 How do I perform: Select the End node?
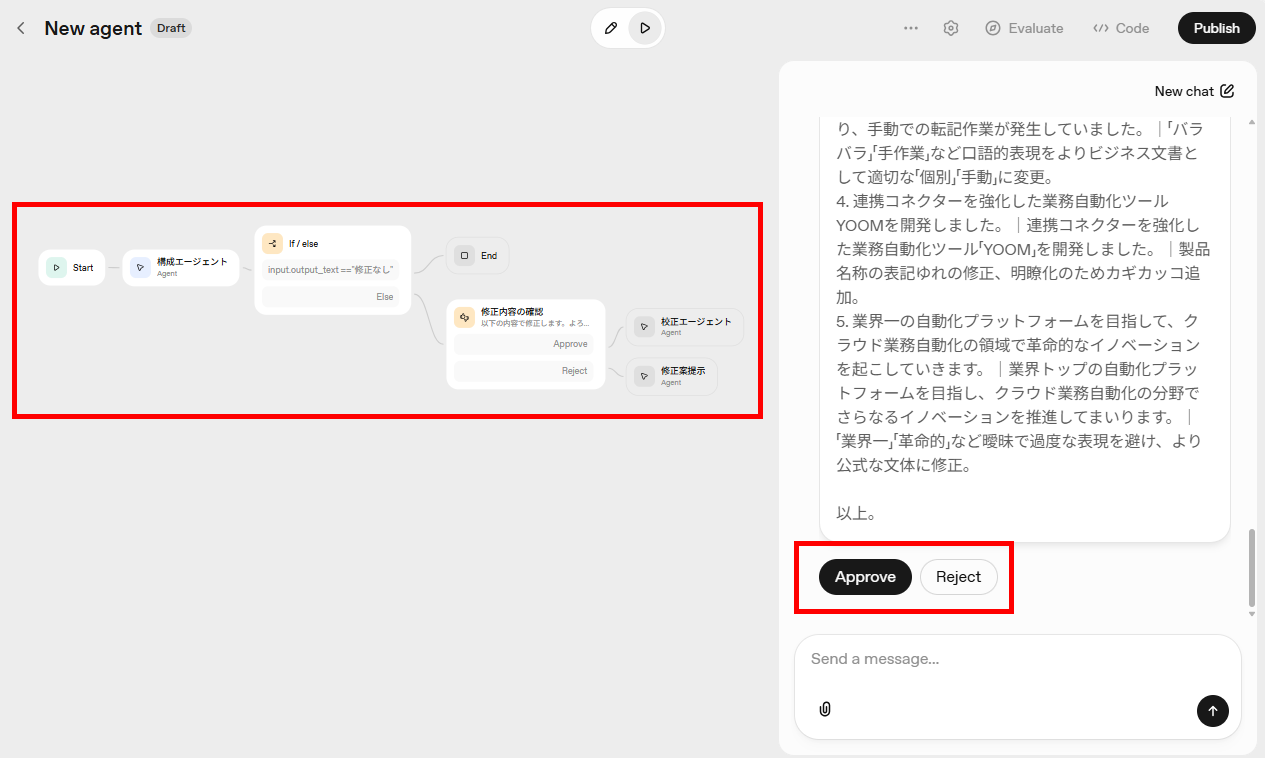(x=477, y=256)
